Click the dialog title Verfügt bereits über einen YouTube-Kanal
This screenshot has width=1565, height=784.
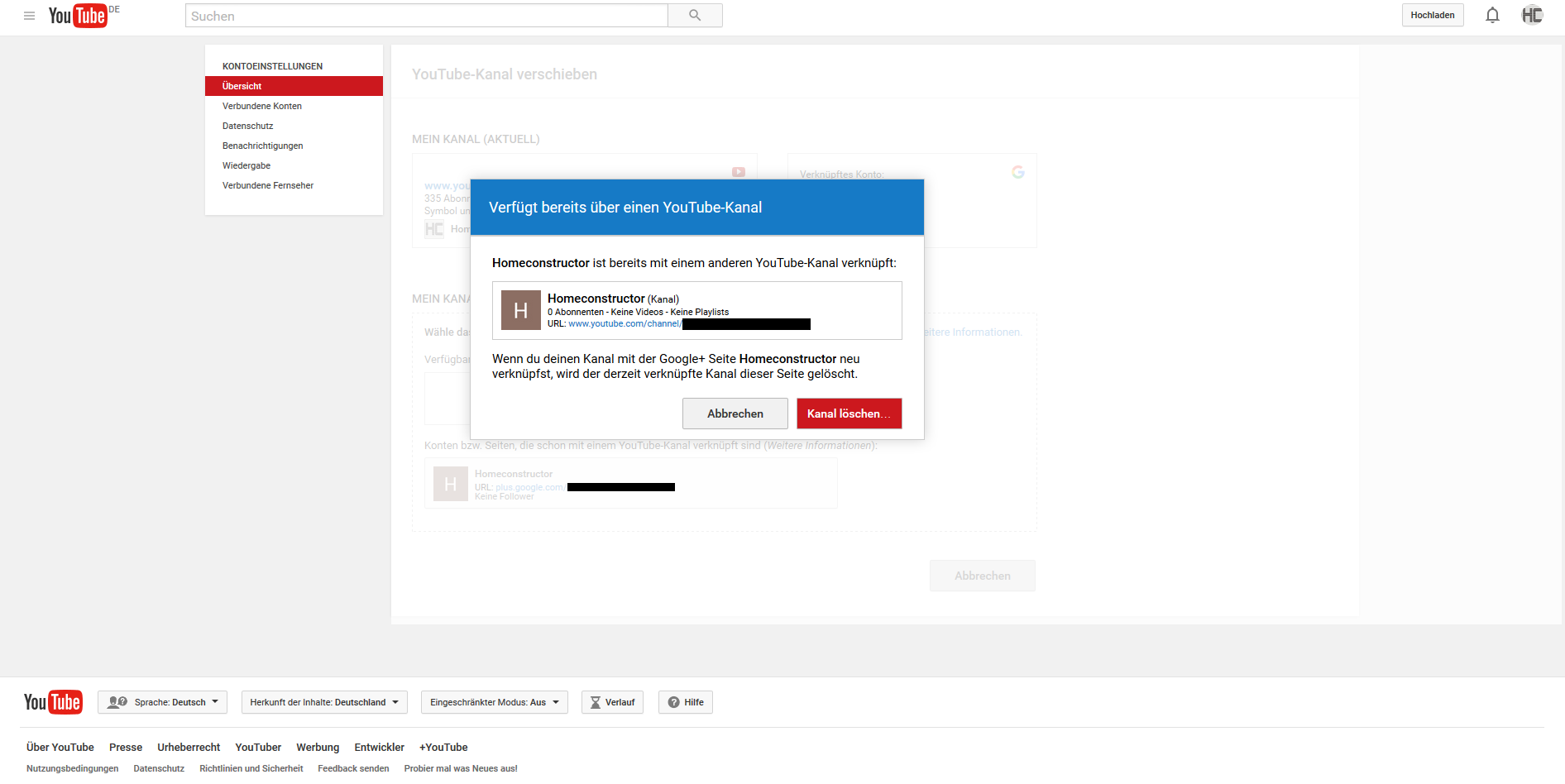tap(625, 208)
